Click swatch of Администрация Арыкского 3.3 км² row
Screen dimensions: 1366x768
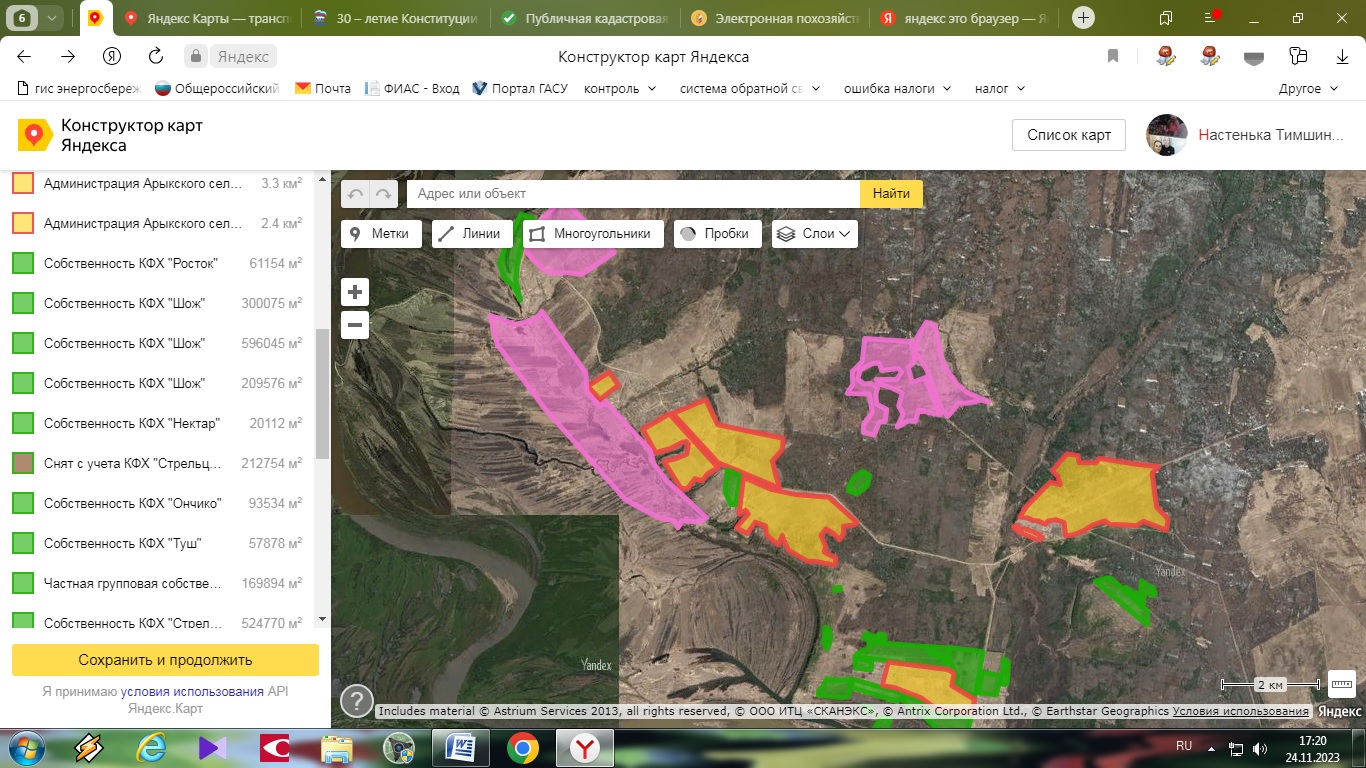pyautogui.click(x=23, y=183)
